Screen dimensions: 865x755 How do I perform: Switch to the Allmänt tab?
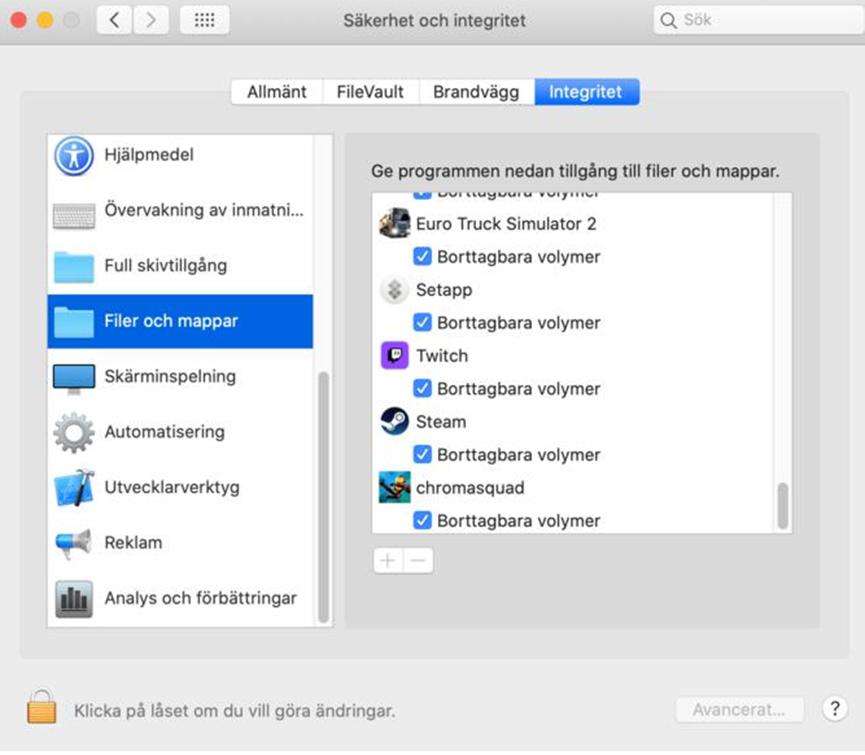[x=277, y=92]
